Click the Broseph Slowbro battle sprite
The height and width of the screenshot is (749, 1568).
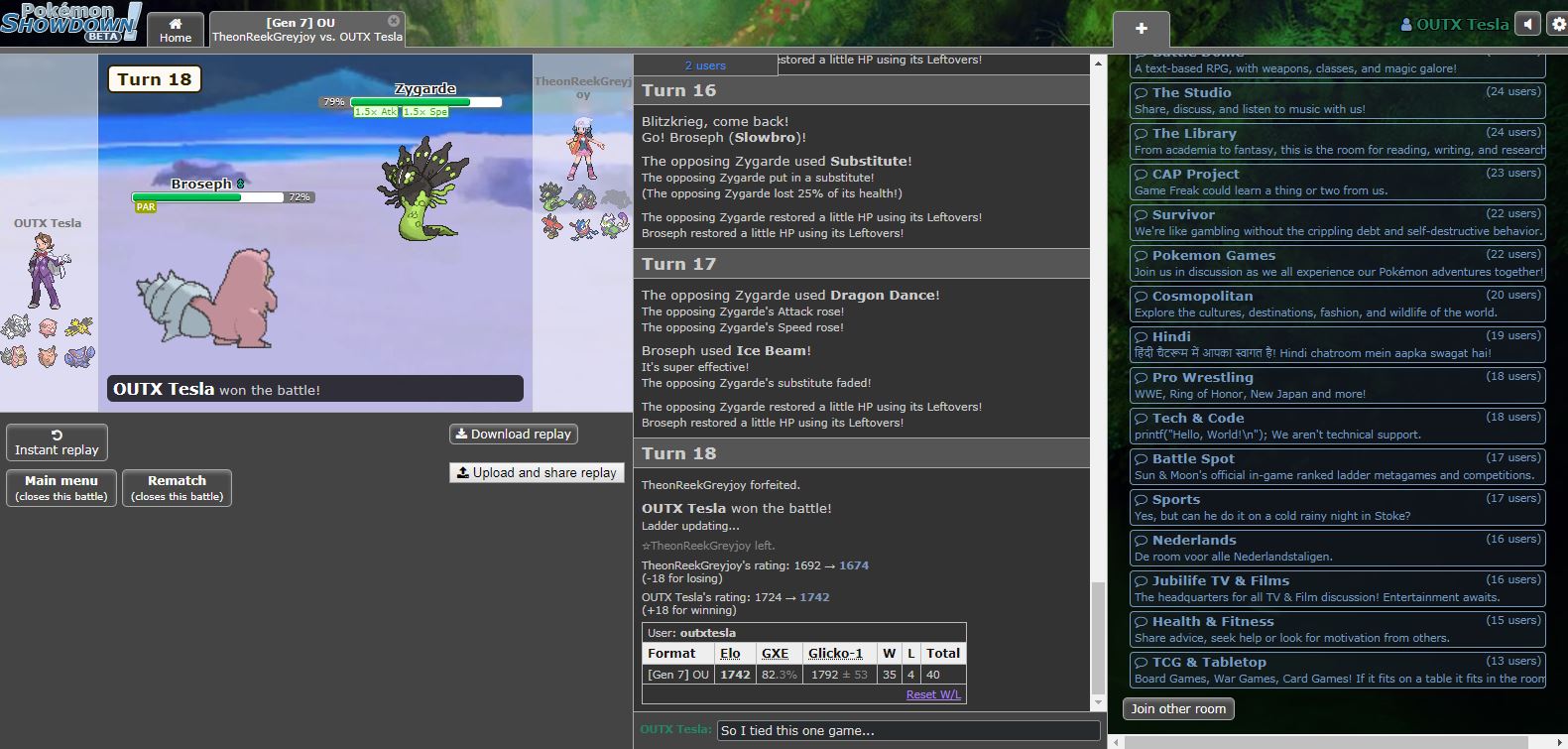[x=207, y=297]
